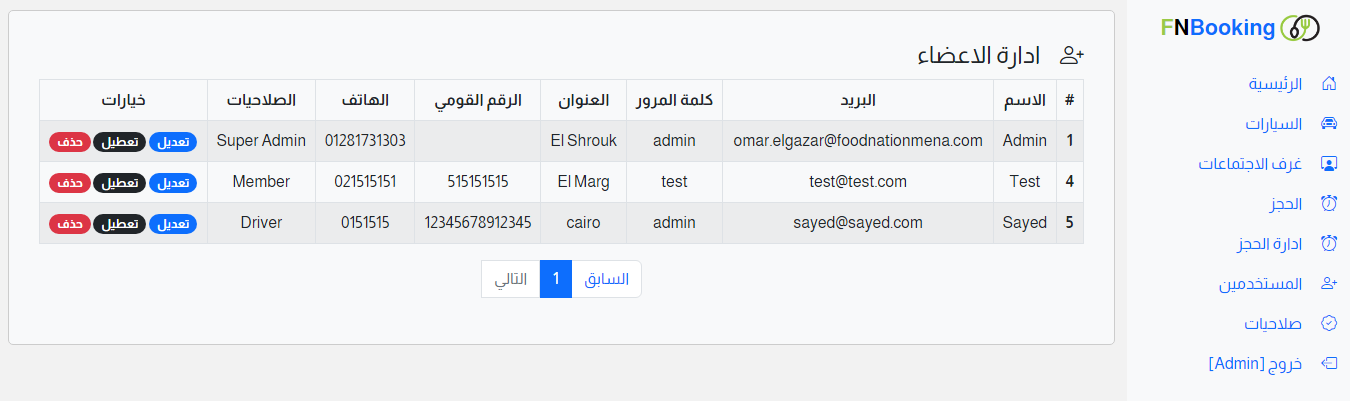Click the add-user icon beside المستخدمين

[x=1329, y=284]
